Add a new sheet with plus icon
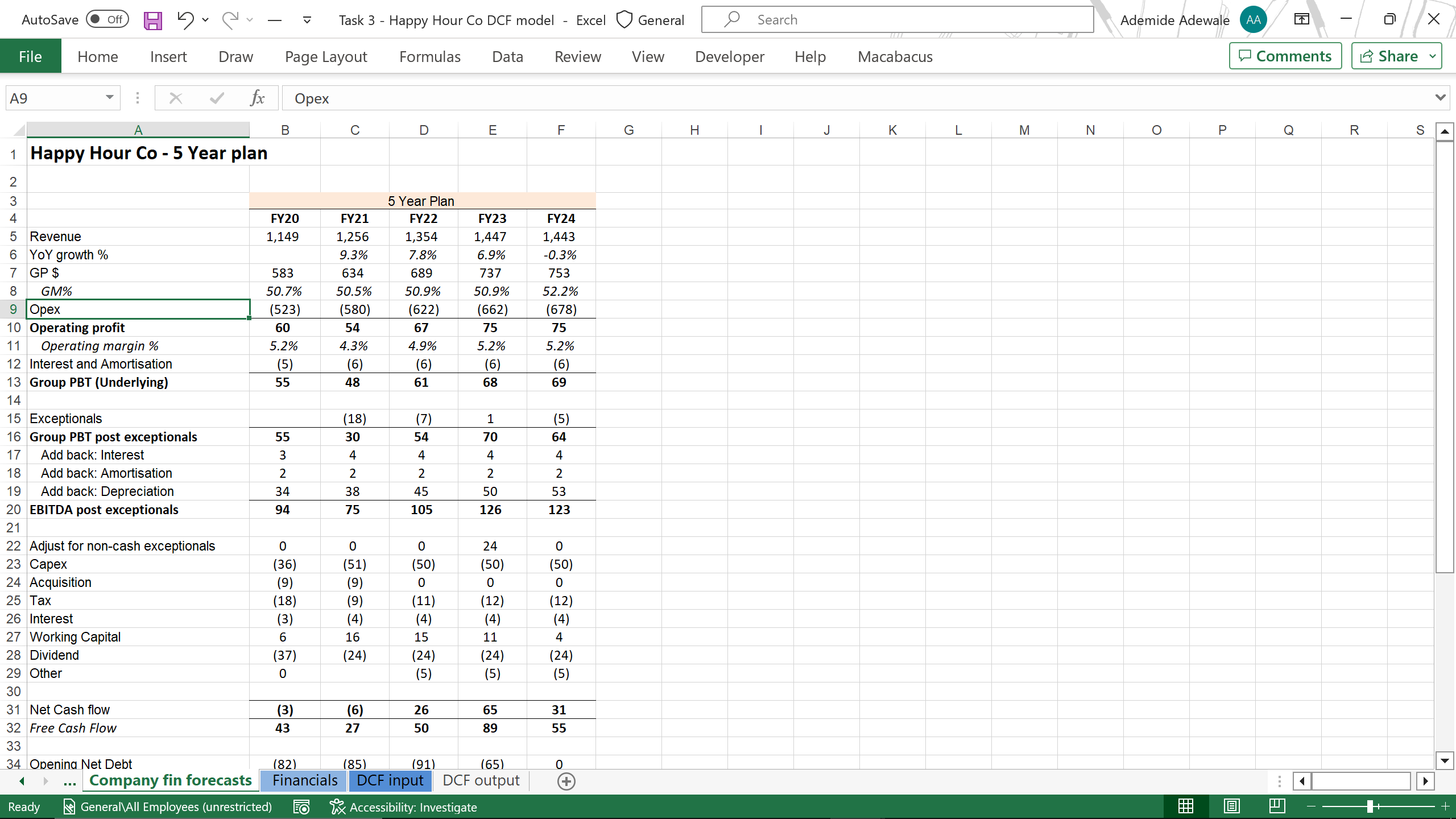This screenshot has height=819, width=1456. pyautogui.click(x=566, y=781)
